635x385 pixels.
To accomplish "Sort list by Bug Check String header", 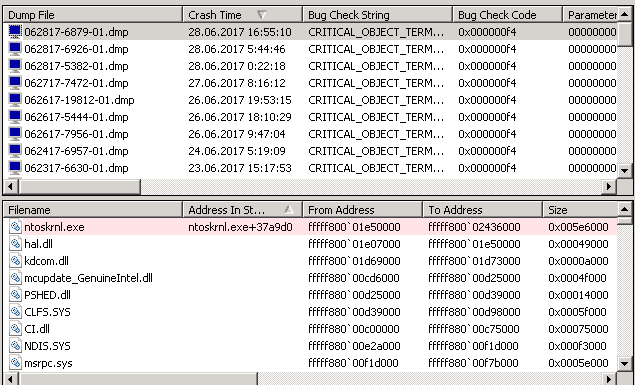I will pos(377,15).
